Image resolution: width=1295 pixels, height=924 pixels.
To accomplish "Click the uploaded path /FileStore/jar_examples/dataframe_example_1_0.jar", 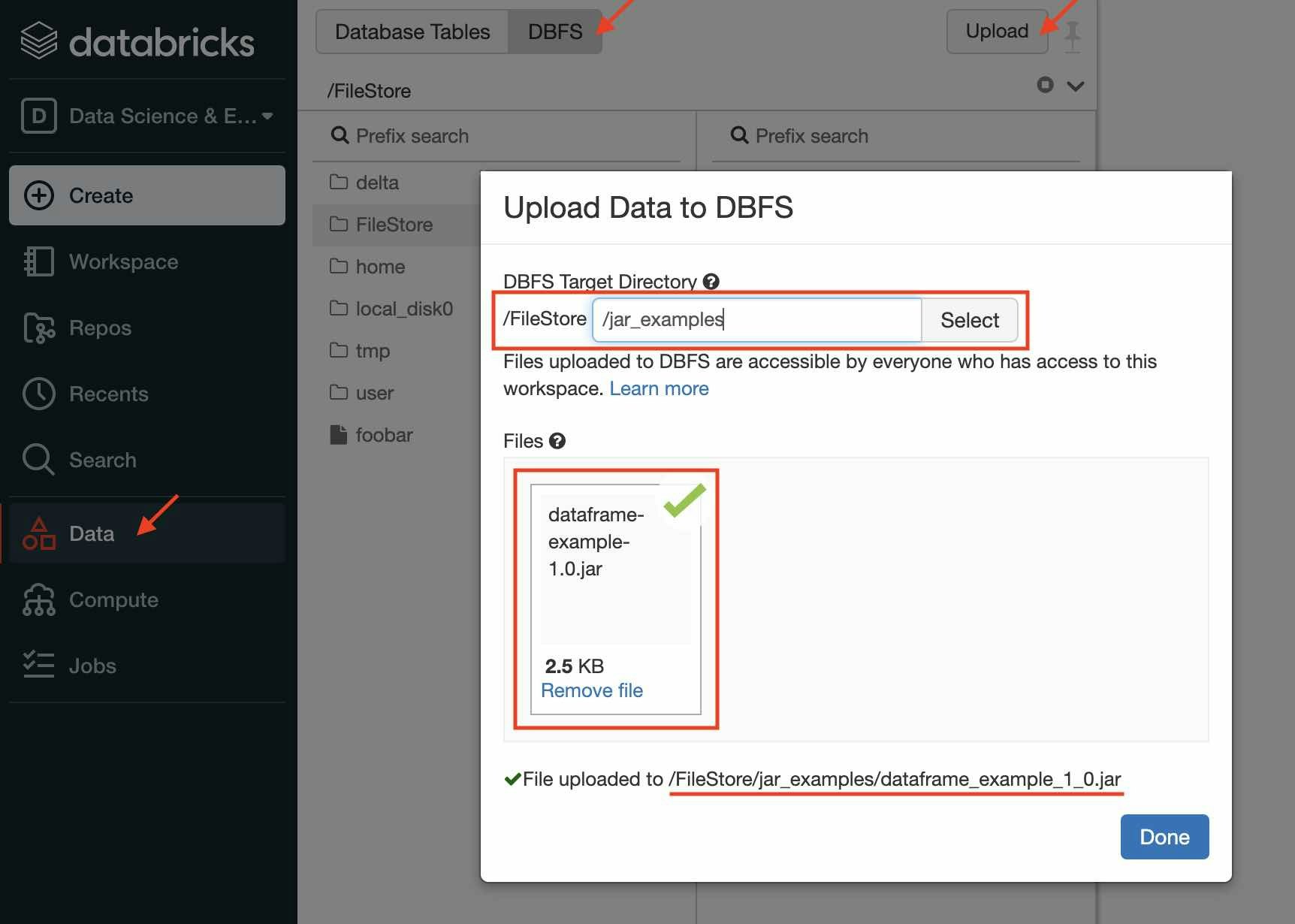I will [x=895, y=779].
